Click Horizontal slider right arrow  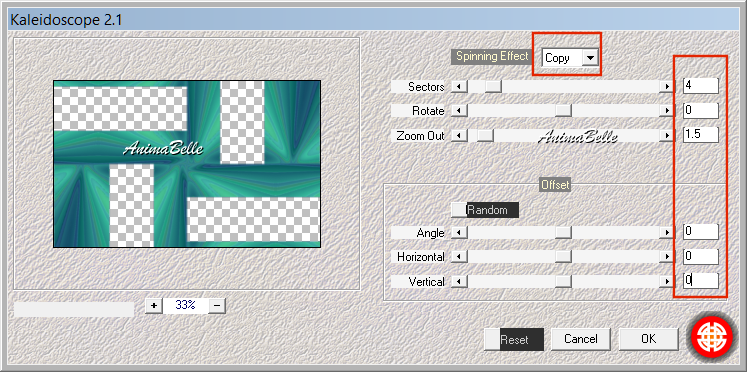(667, 257)
